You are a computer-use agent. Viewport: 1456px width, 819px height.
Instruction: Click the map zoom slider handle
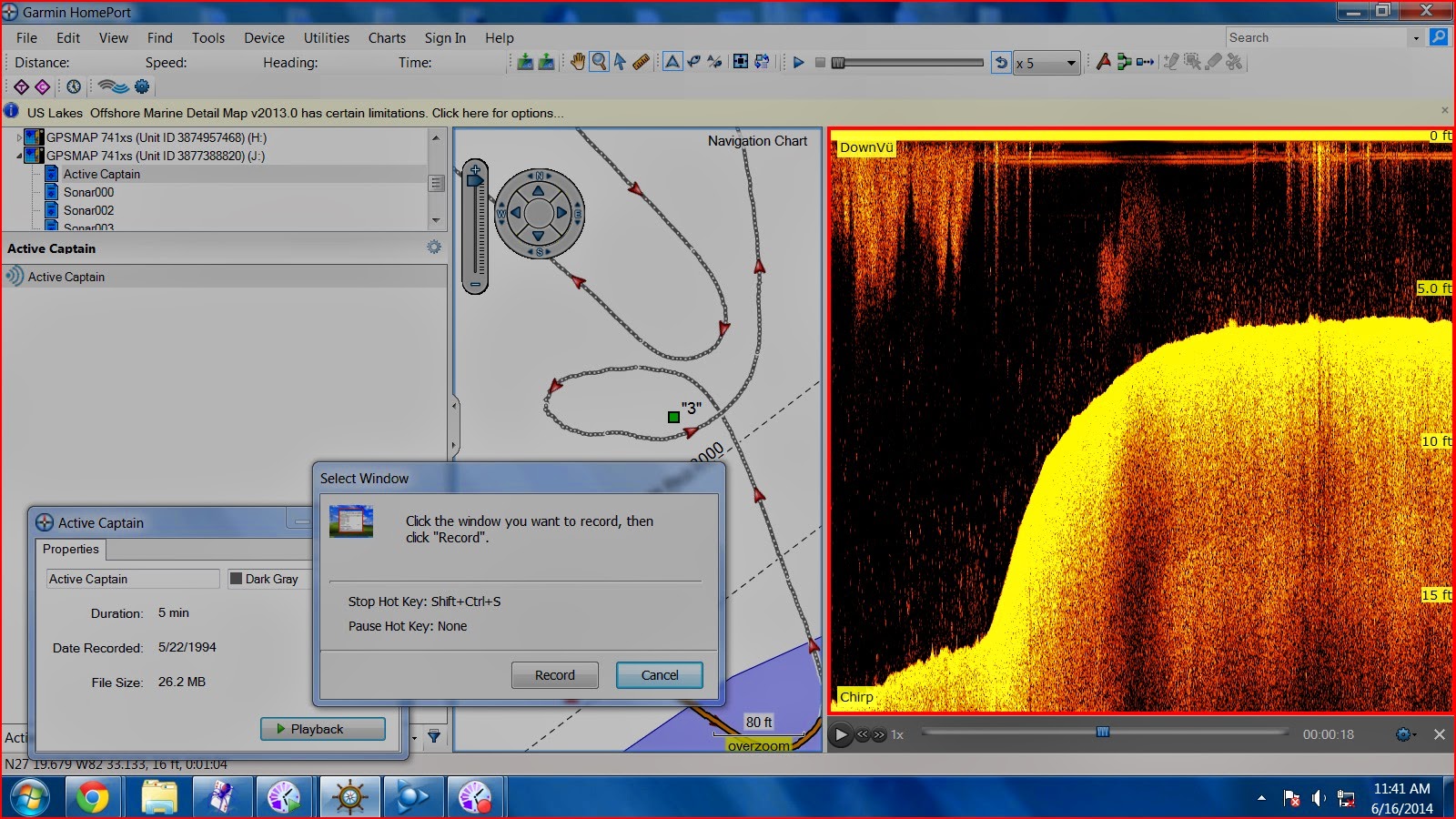[x=475, y=180]
